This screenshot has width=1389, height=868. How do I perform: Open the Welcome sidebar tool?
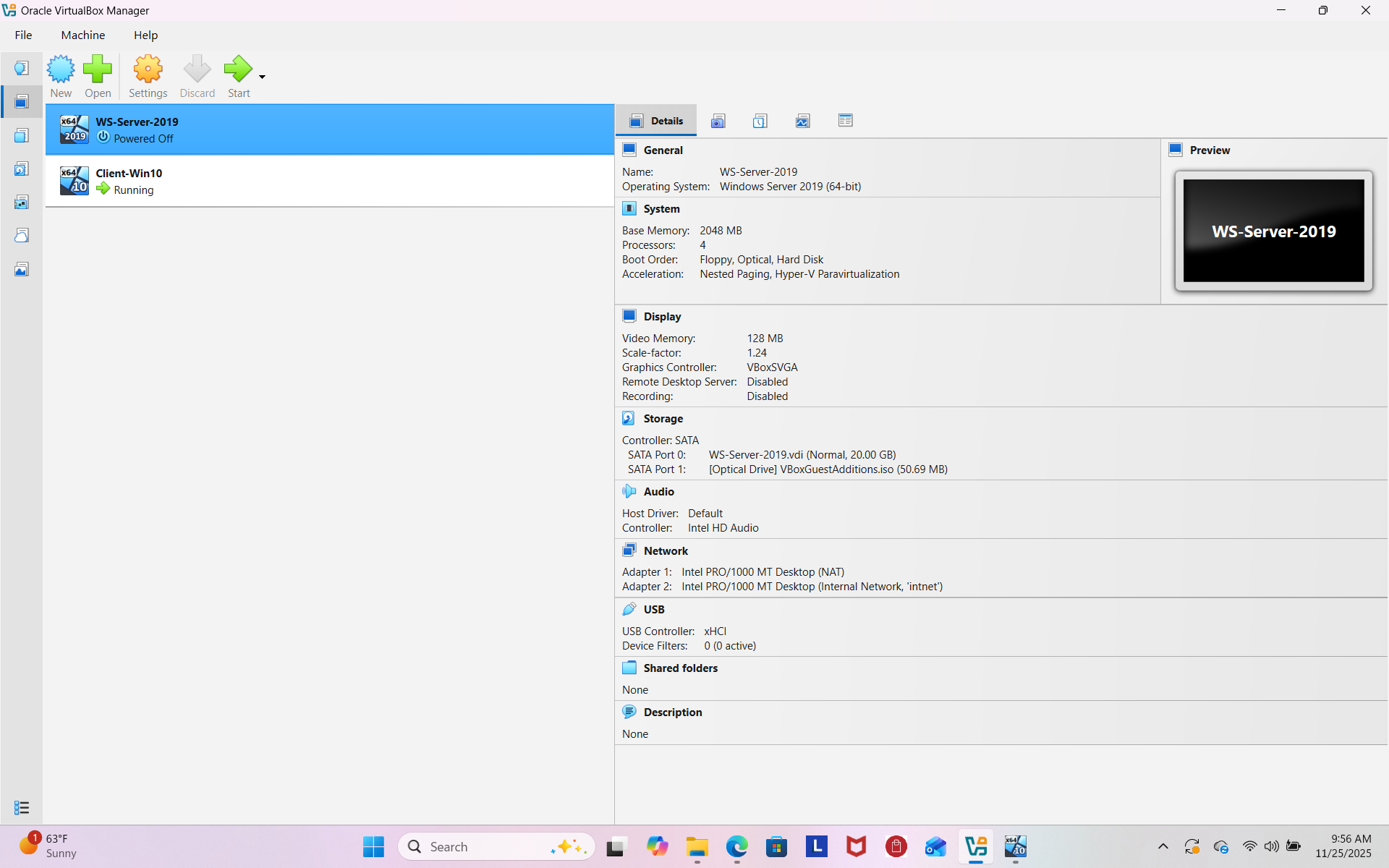click(22, 68)
